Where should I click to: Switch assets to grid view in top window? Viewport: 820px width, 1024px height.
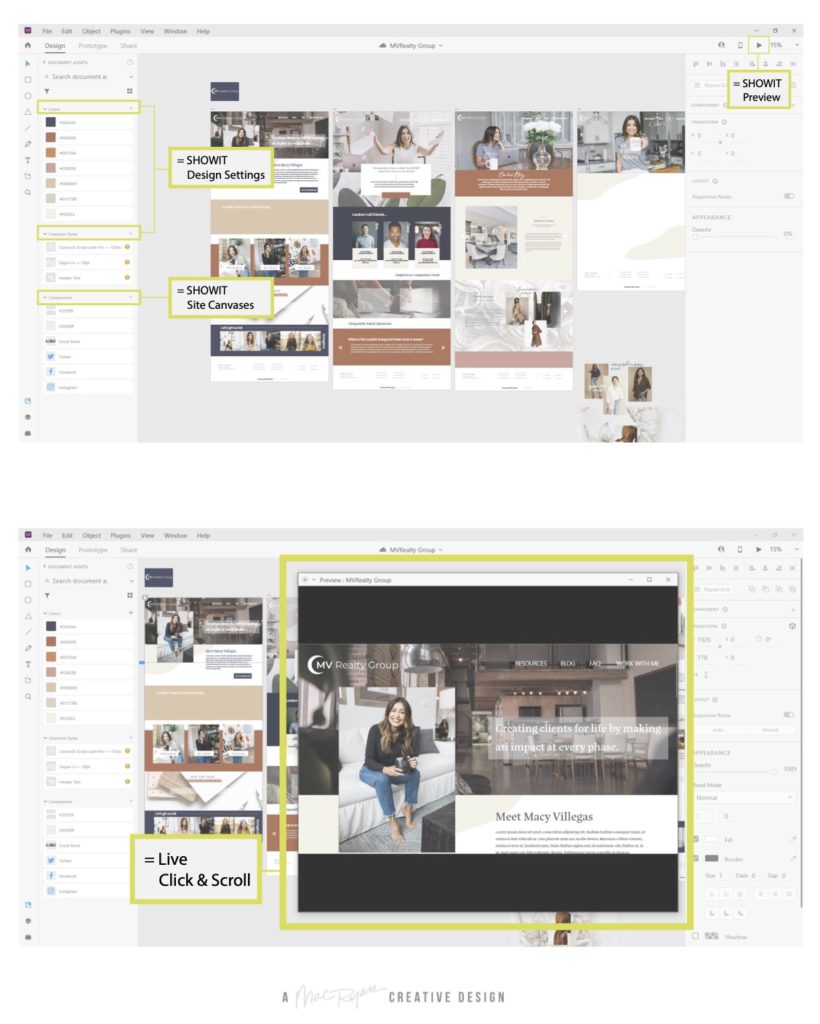(x=130, y=91)
